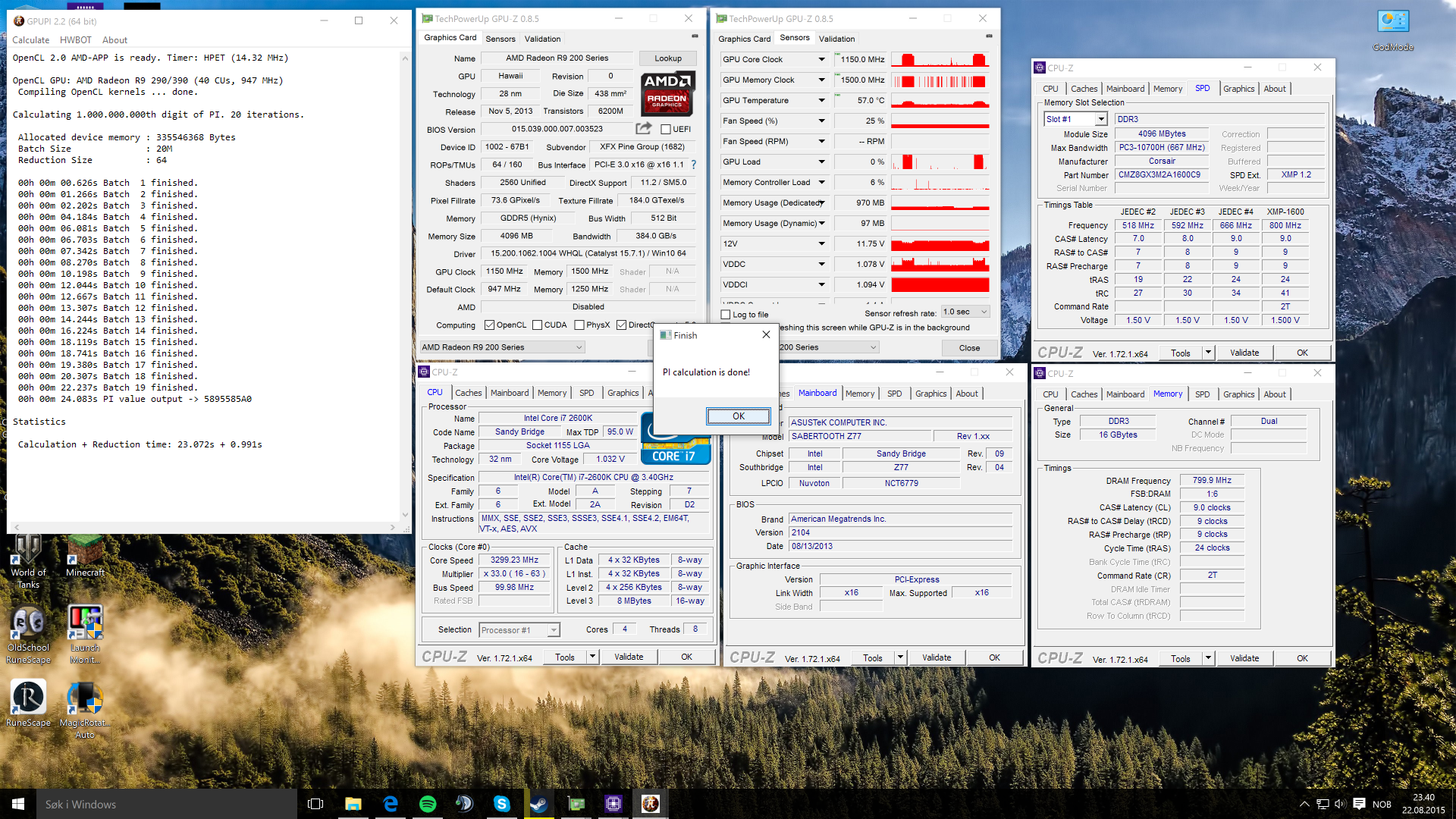Screen dimensions: 1456x819
Task: Open the HWBOT menu in GPUPI
Action: 76,40
